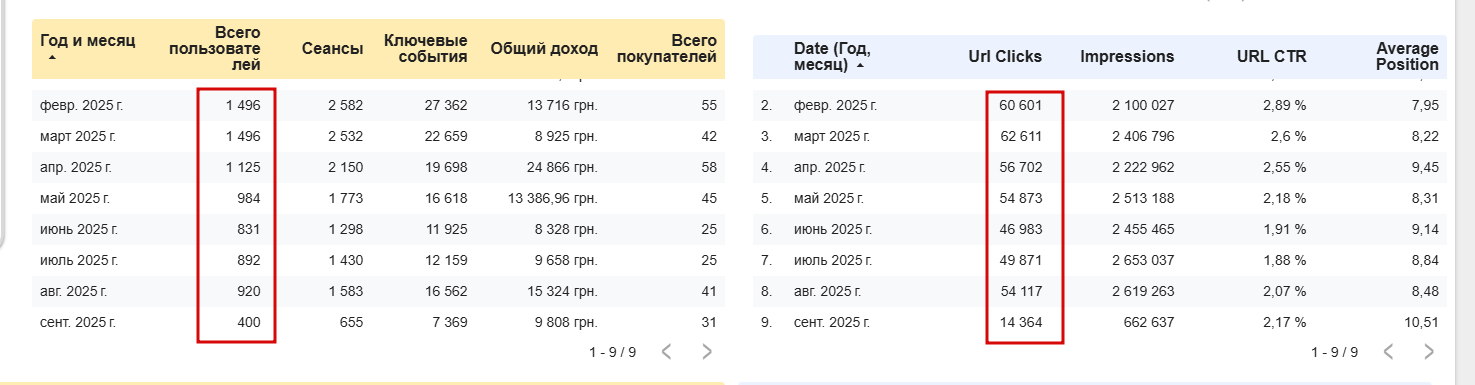
Task: Toggle sort arrow under Год и месяц
Action: click(52, 59)
